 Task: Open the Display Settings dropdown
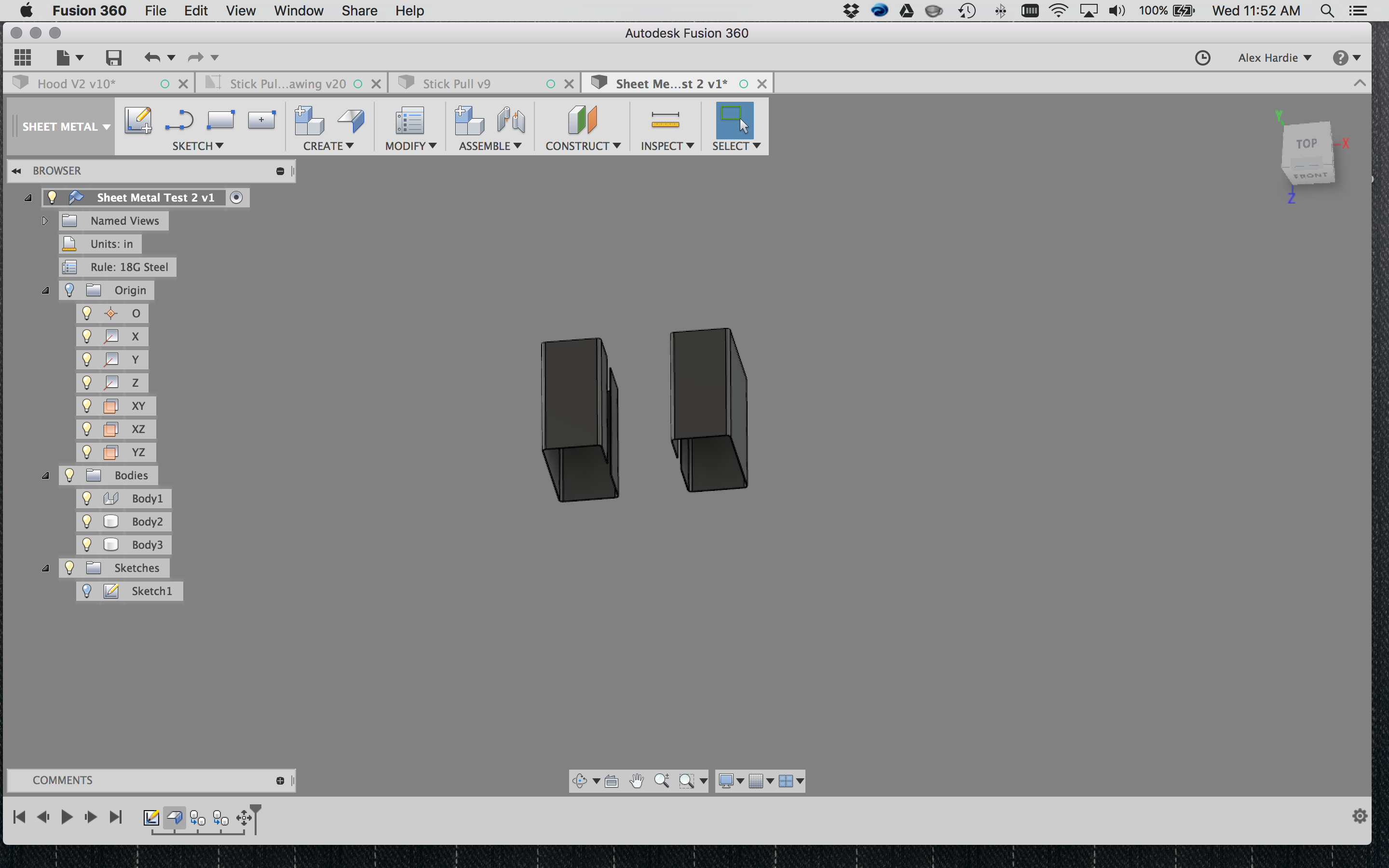[x=731, y=781]
